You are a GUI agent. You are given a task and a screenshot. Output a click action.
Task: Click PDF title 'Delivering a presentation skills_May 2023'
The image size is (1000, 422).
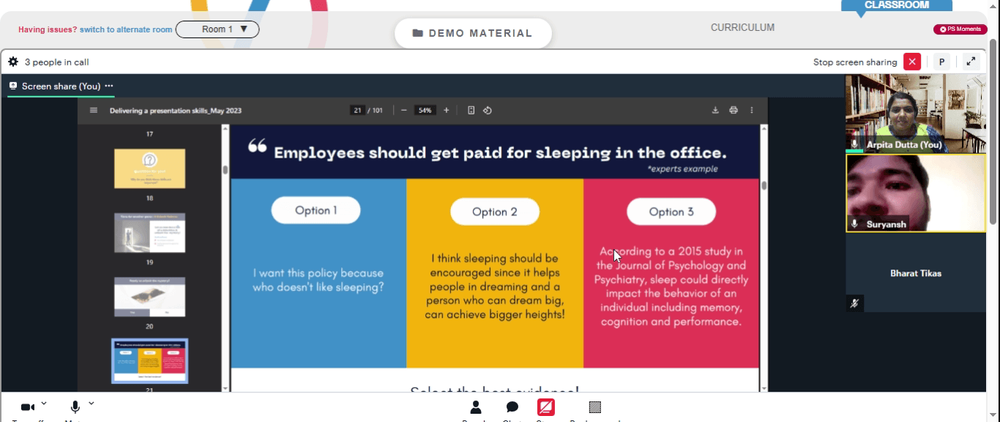(175, 110)
